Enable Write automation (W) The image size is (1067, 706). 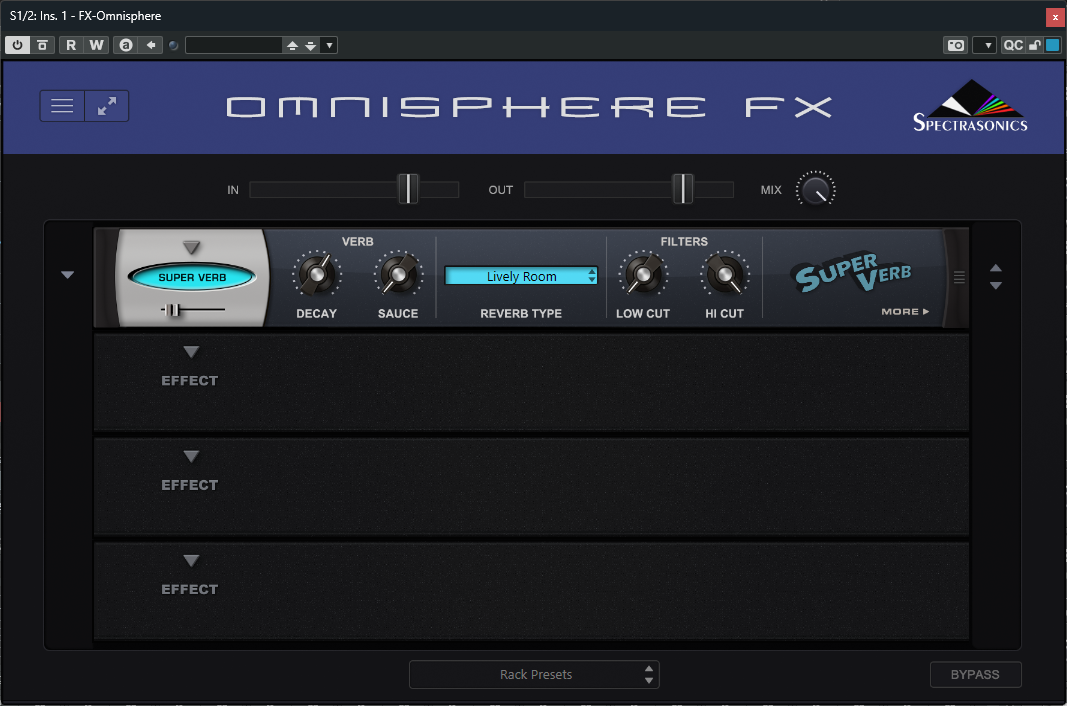coord(96,45)
